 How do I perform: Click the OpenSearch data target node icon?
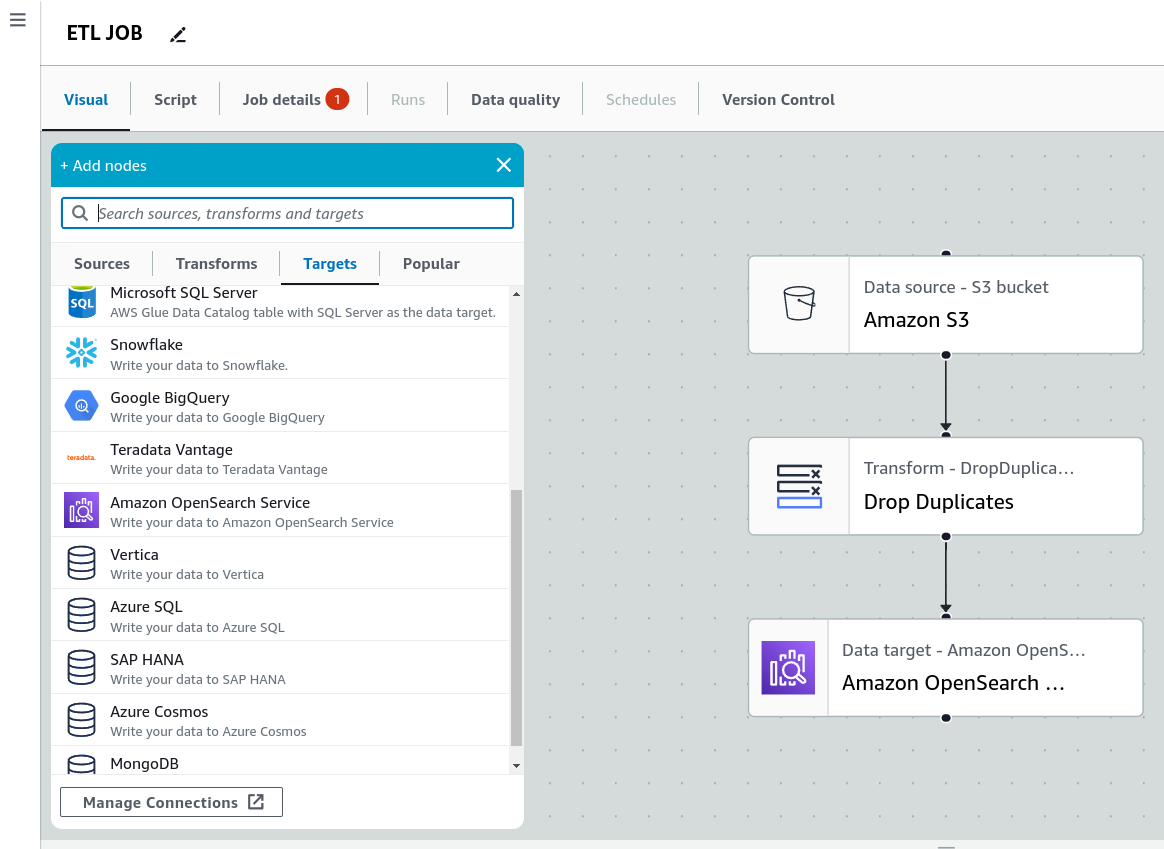(x=788, y=667)
